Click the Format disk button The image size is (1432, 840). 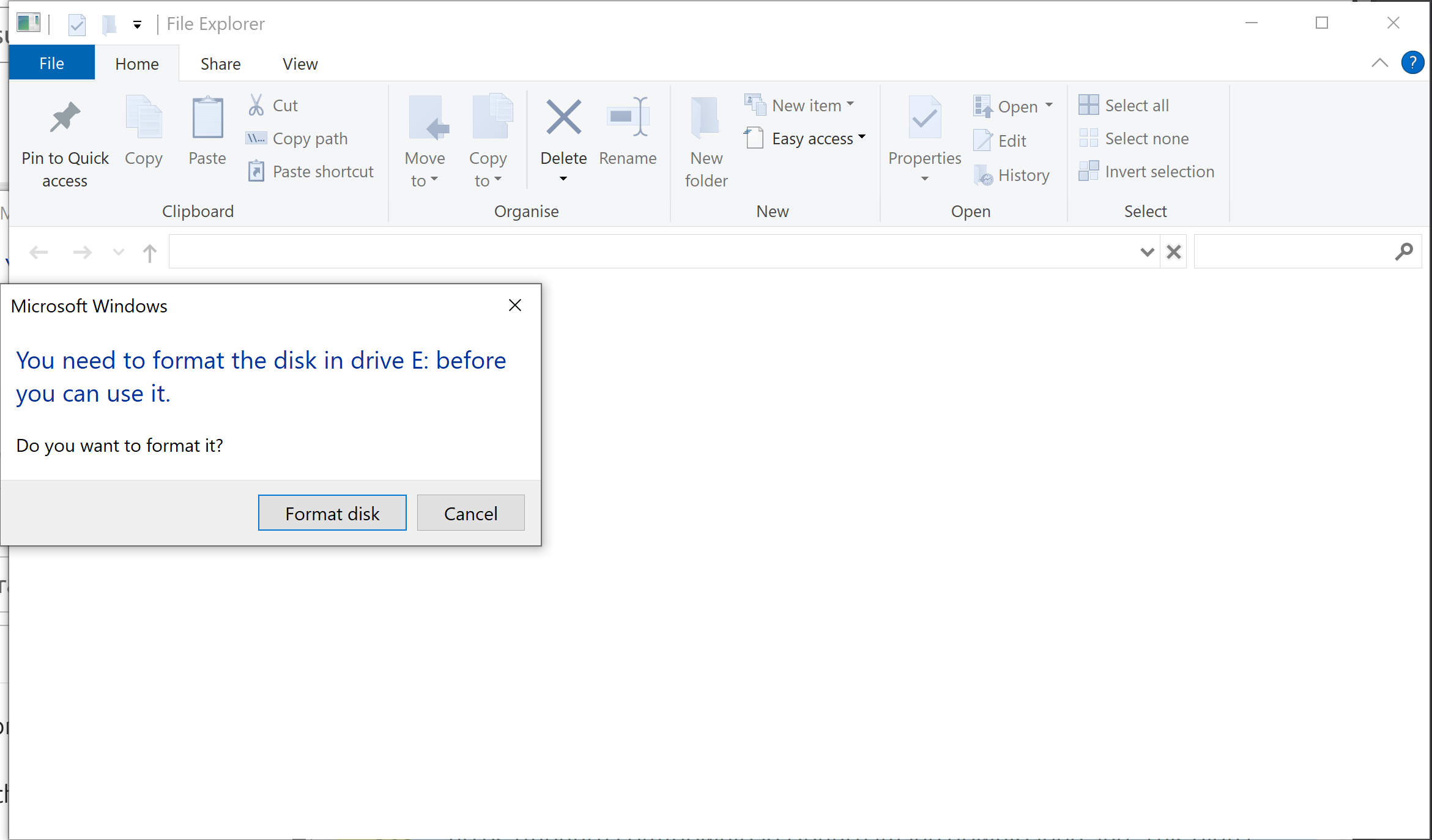(332, 513)
